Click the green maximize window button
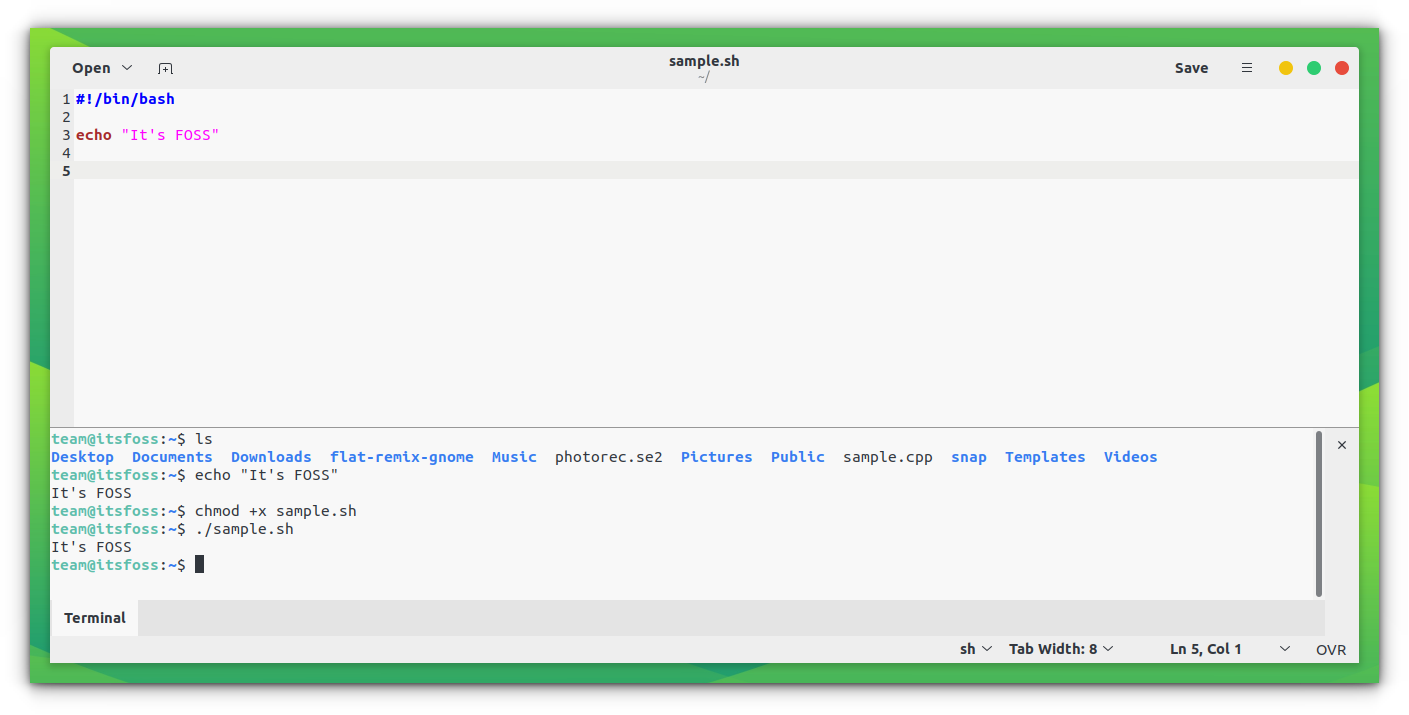The width and height of the screenshot is (1409, 715). 1314,68
